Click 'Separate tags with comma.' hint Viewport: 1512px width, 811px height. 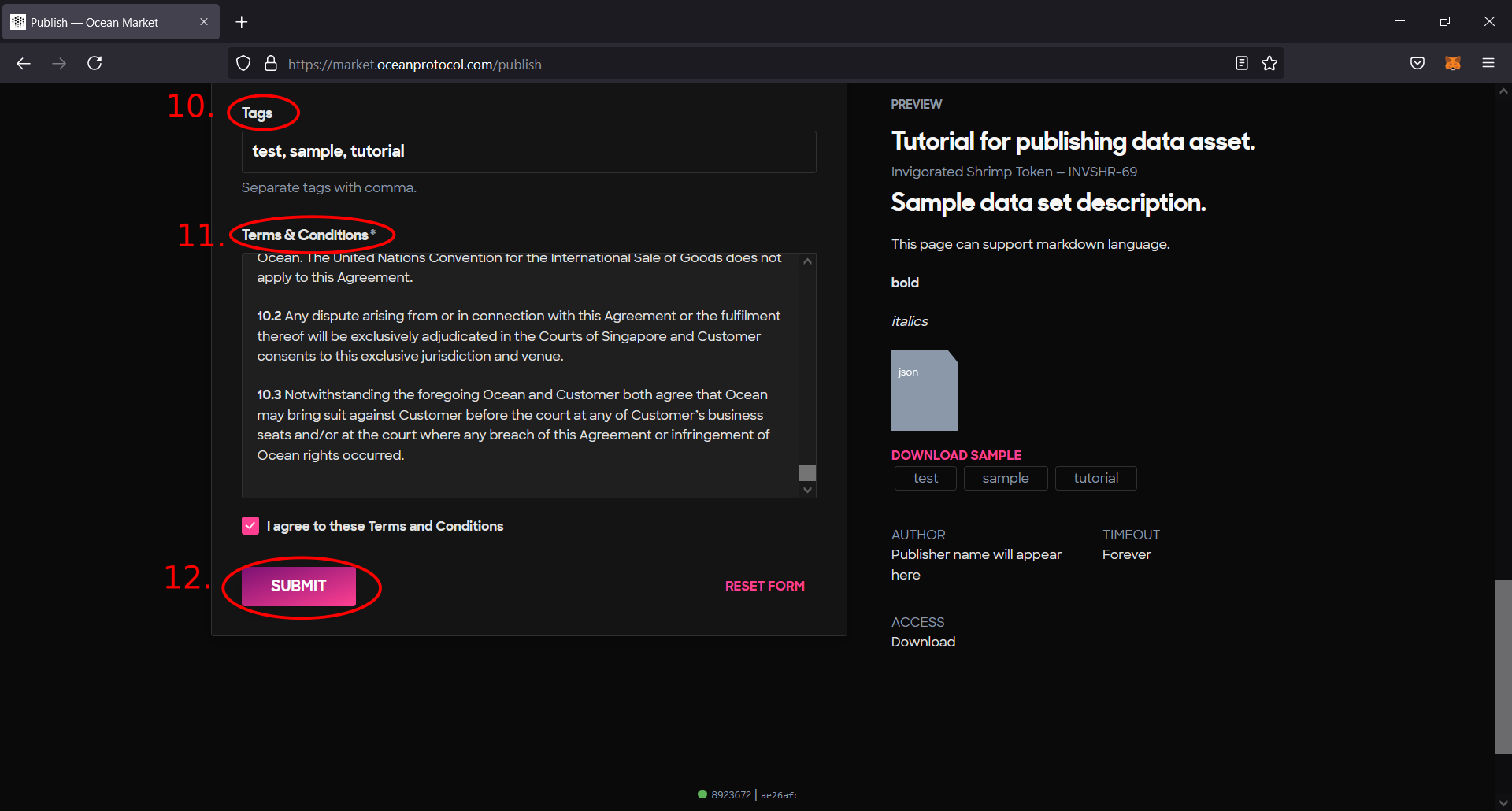[328, 187]
